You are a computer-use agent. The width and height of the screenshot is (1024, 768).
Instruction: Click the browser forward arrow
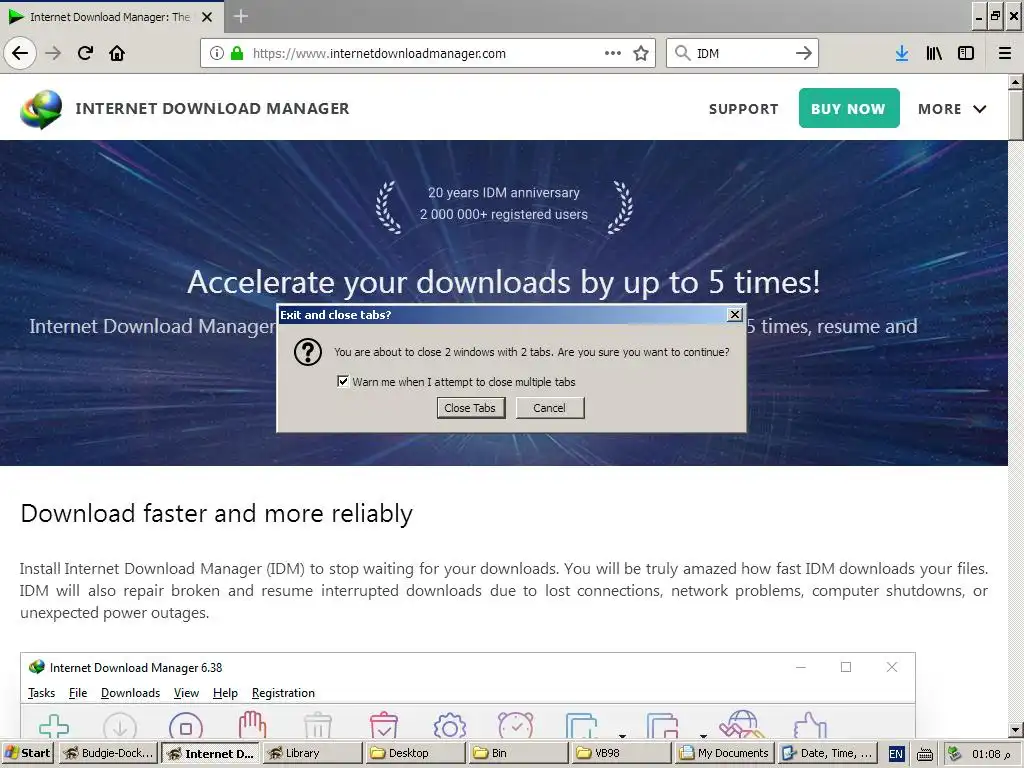[x=53, y=53]
